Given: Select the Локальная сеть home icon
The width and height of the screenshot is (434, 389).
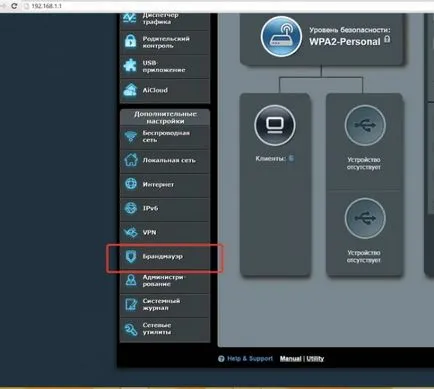Looking at the screenshot, I should click(x=131, y=160).
